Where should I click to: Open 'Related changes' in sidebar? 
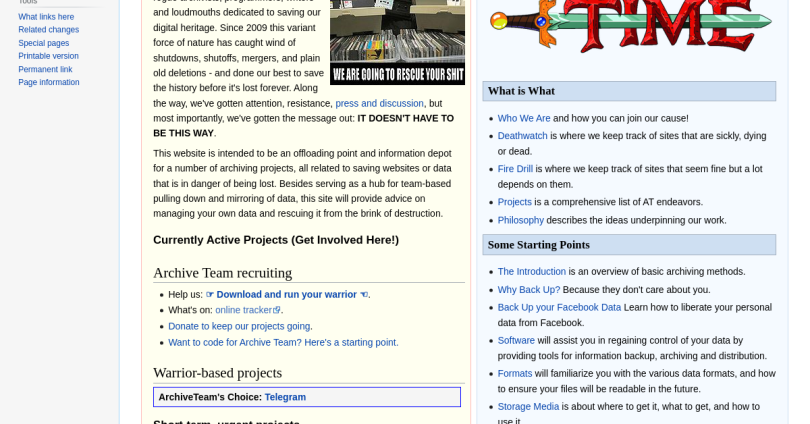[48, 30]
